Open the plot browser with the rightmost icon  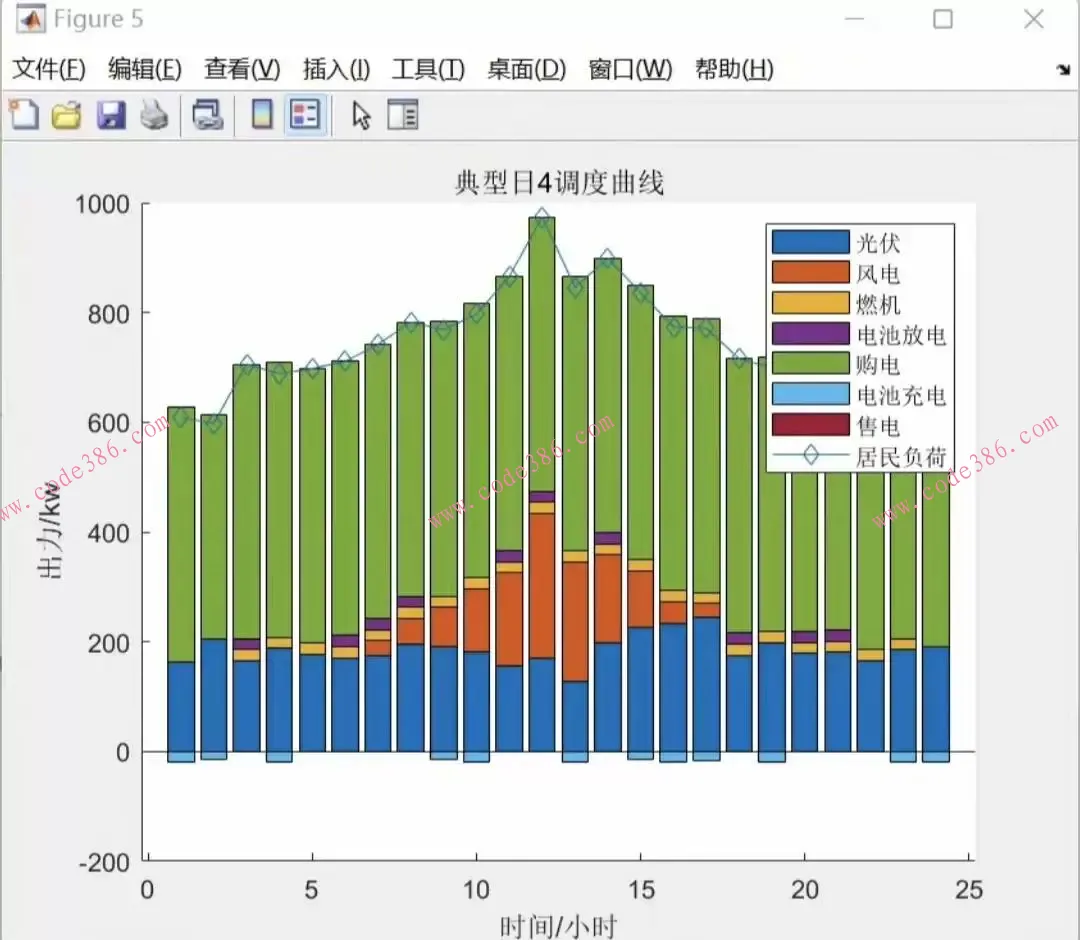(x=402, y=114)
